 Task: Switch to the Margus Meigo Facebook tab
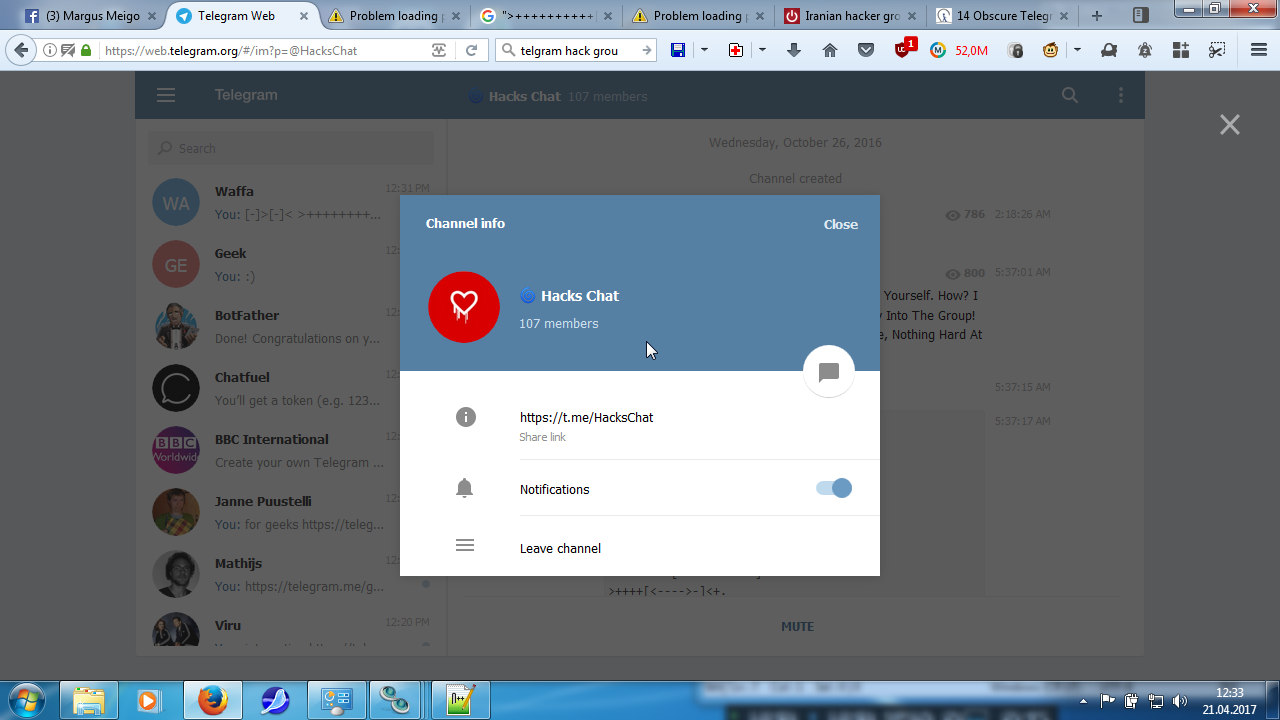89,16
